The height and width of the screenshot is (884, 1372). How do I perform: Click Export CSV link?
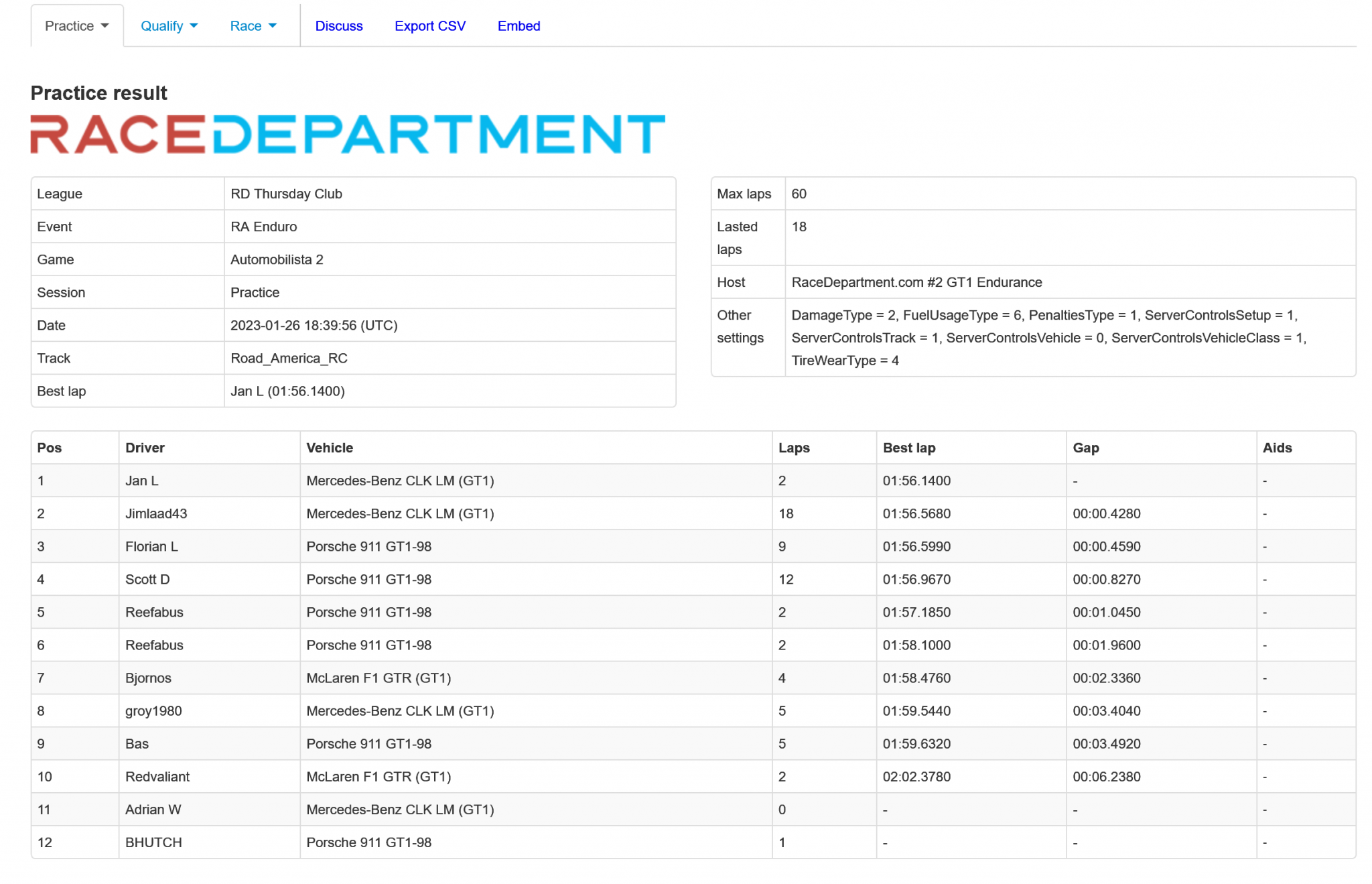point(430,25)
